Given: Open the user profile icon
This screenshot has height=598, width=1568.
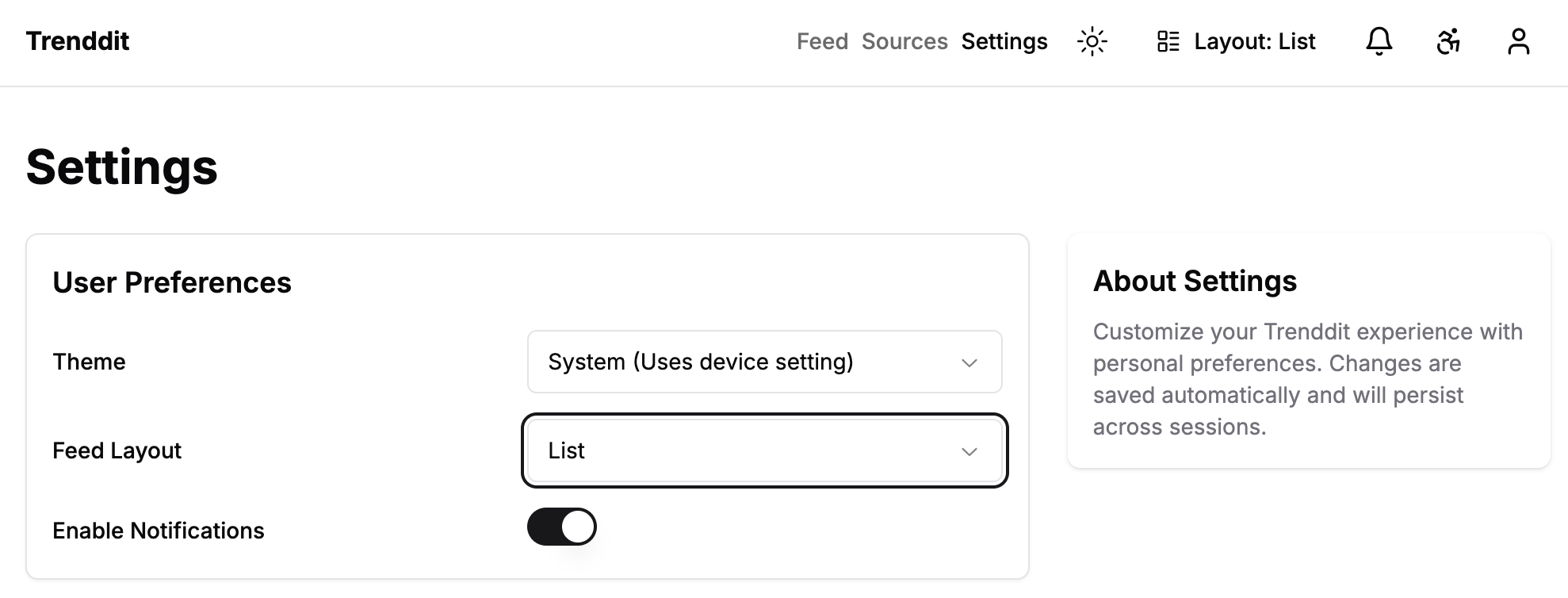Looking at the screenshot, I should tap(1518, 41).
